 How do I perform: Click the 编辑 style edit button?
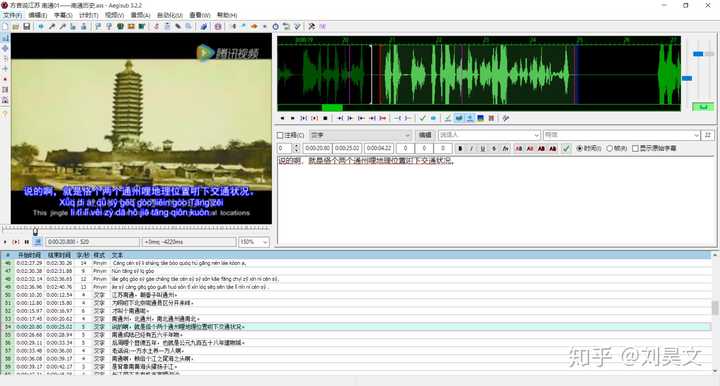(425, 135)
